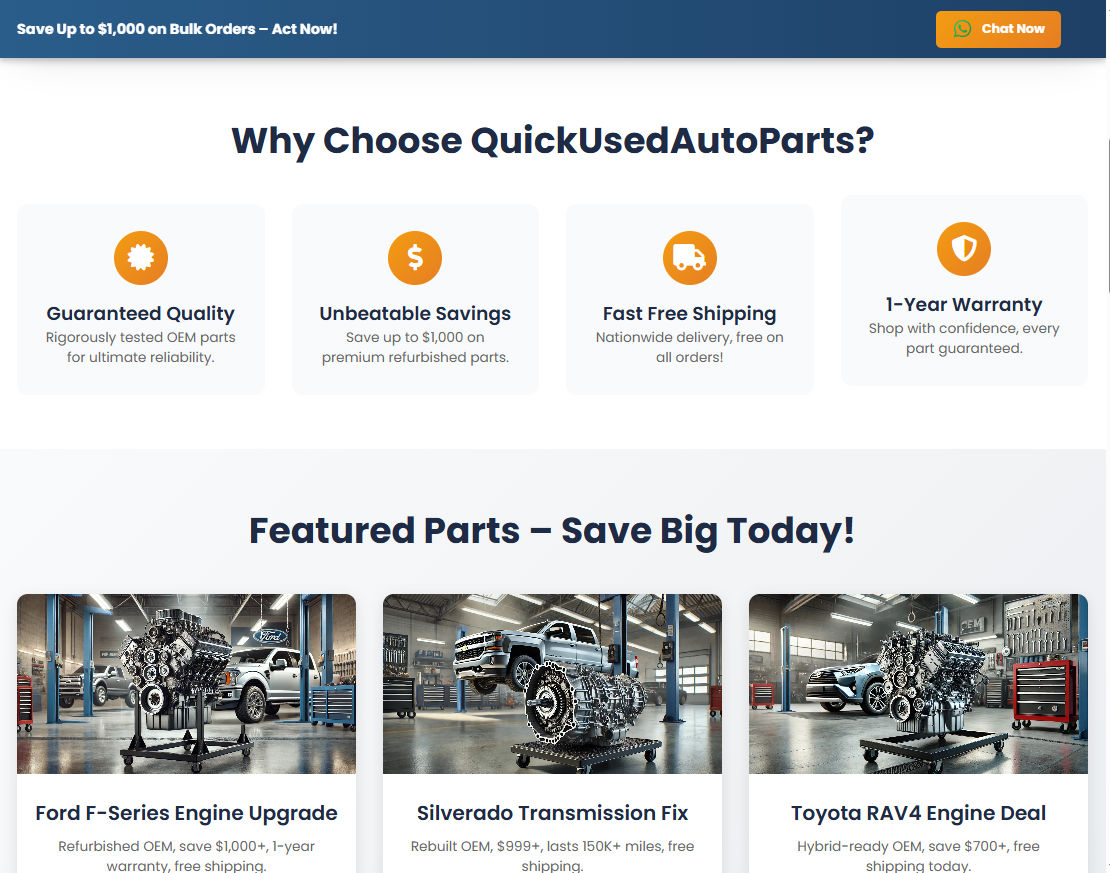The height and width of the screenshot is (873, 1110).
Task: Click the Toyota RAV4 engine picture
Action: click(918, 683)
